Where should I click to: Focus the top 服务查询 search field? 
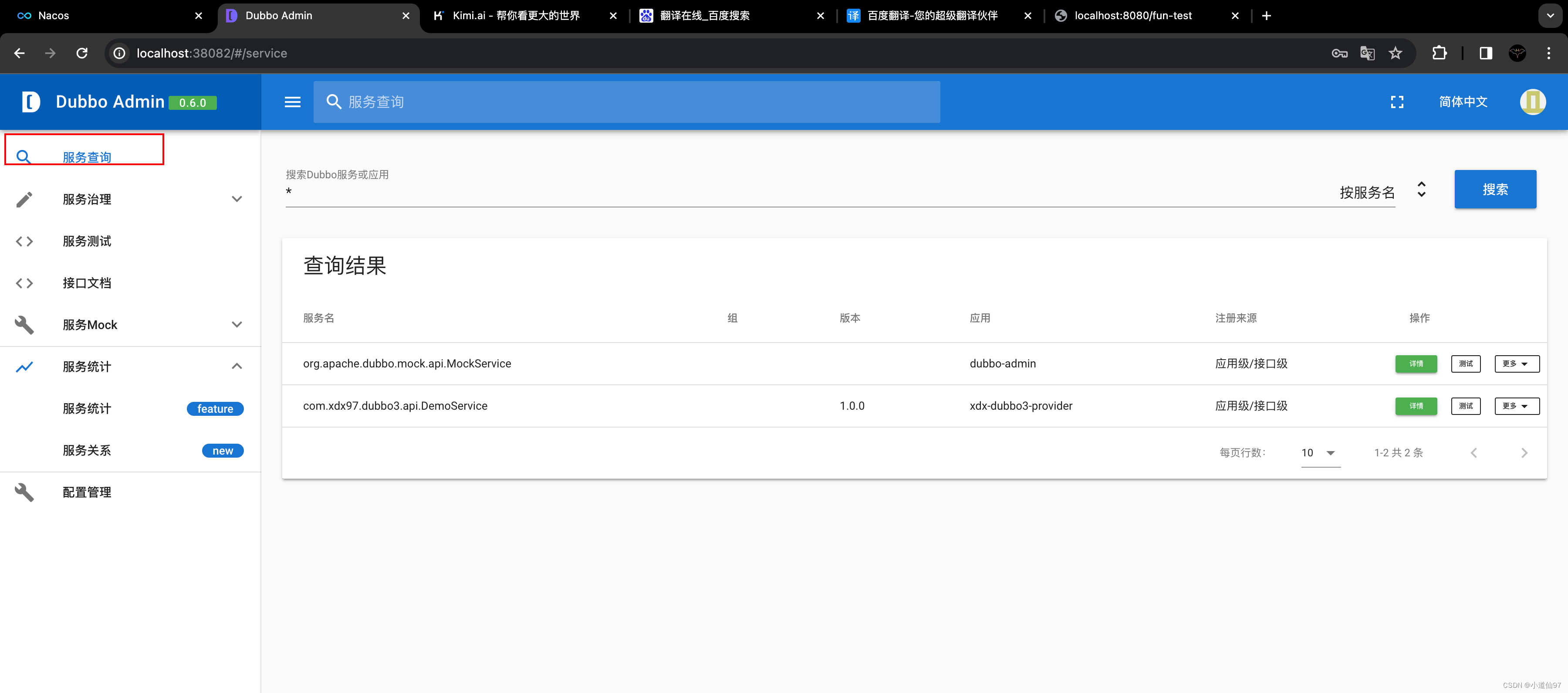[626, 102]
